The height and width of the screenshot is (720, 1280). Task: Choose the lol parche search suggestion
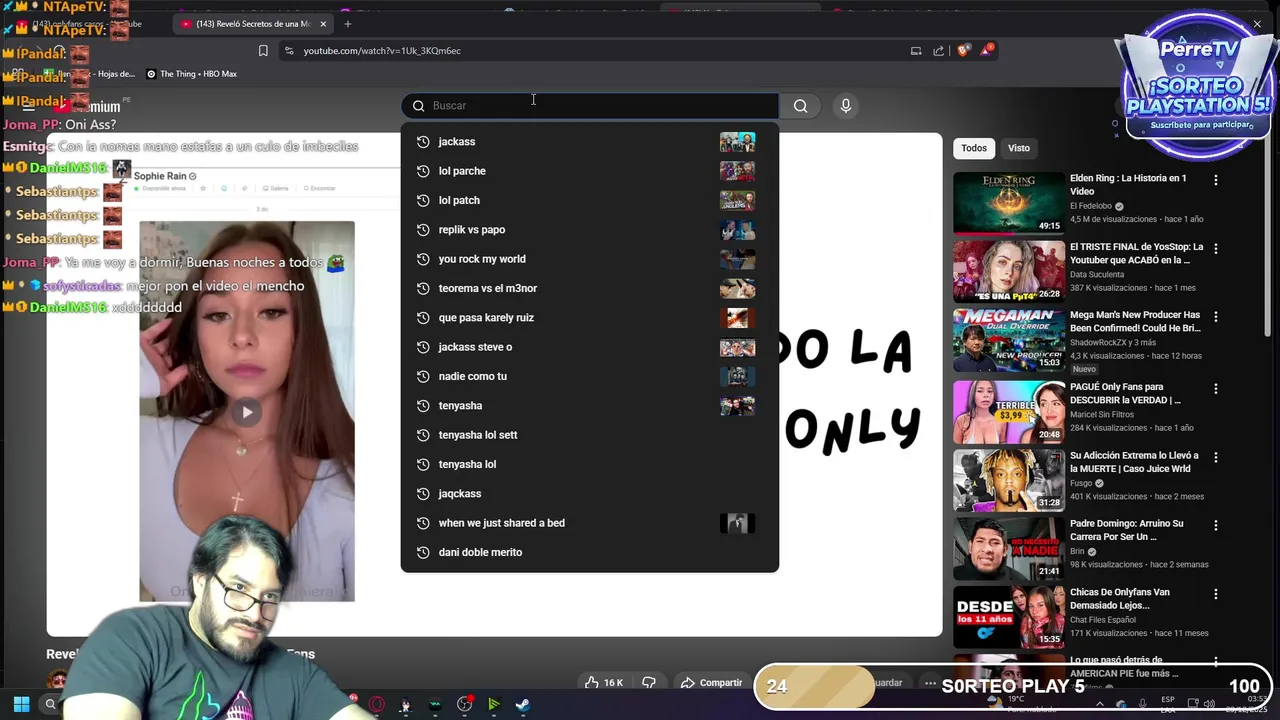coord(590,171)
